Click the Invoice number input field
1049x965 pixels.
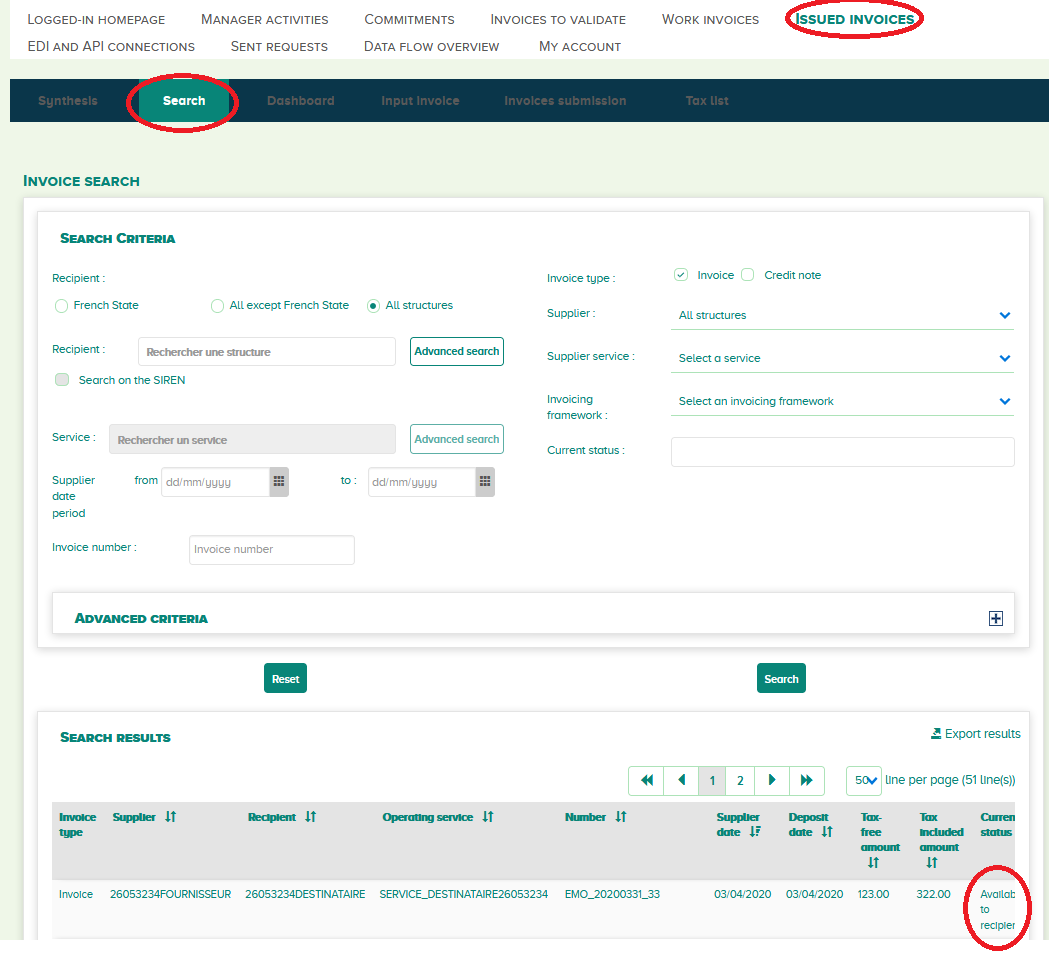271,549
